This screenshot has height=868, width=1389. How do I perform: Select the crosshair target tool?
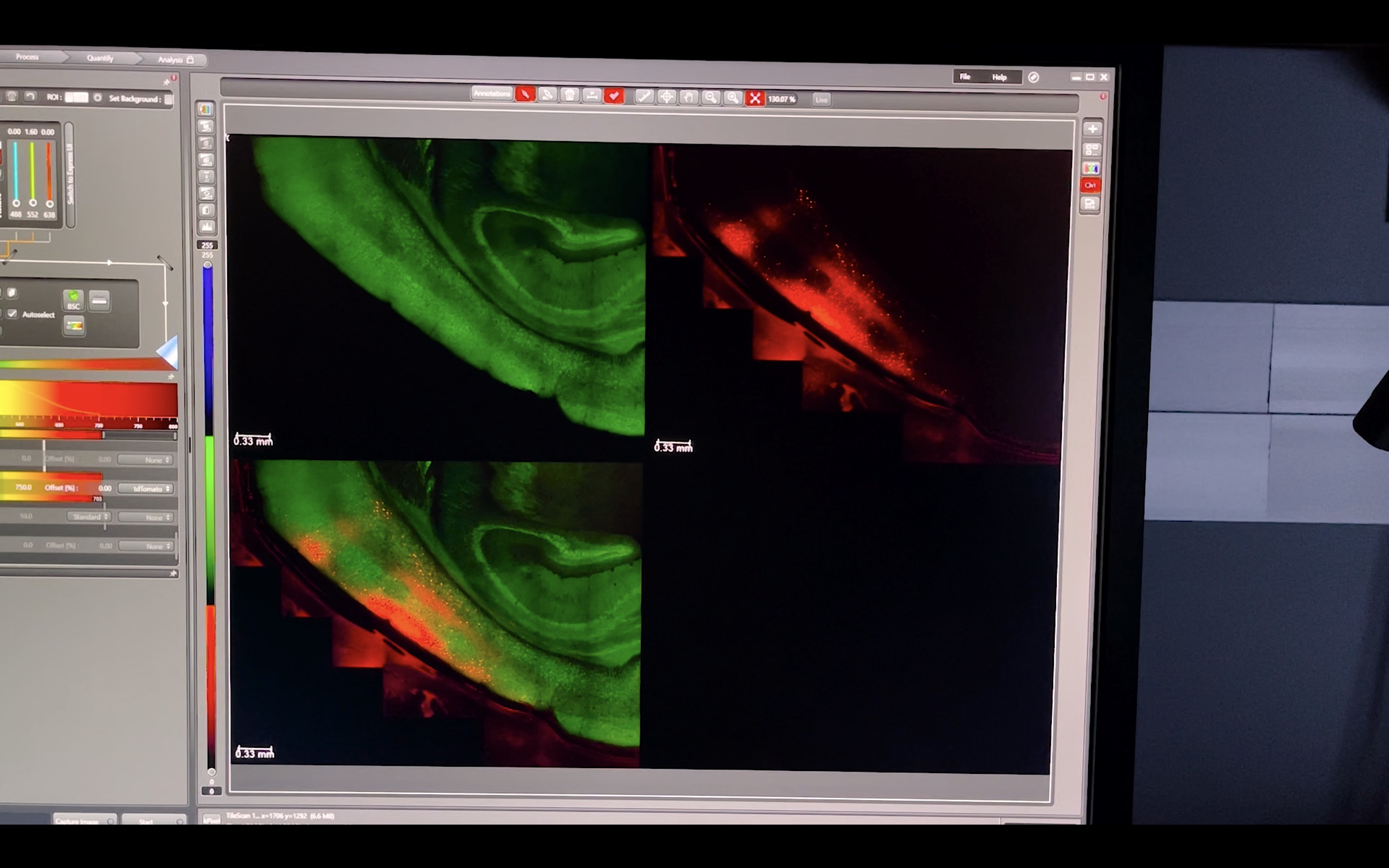tap(667, 97)
